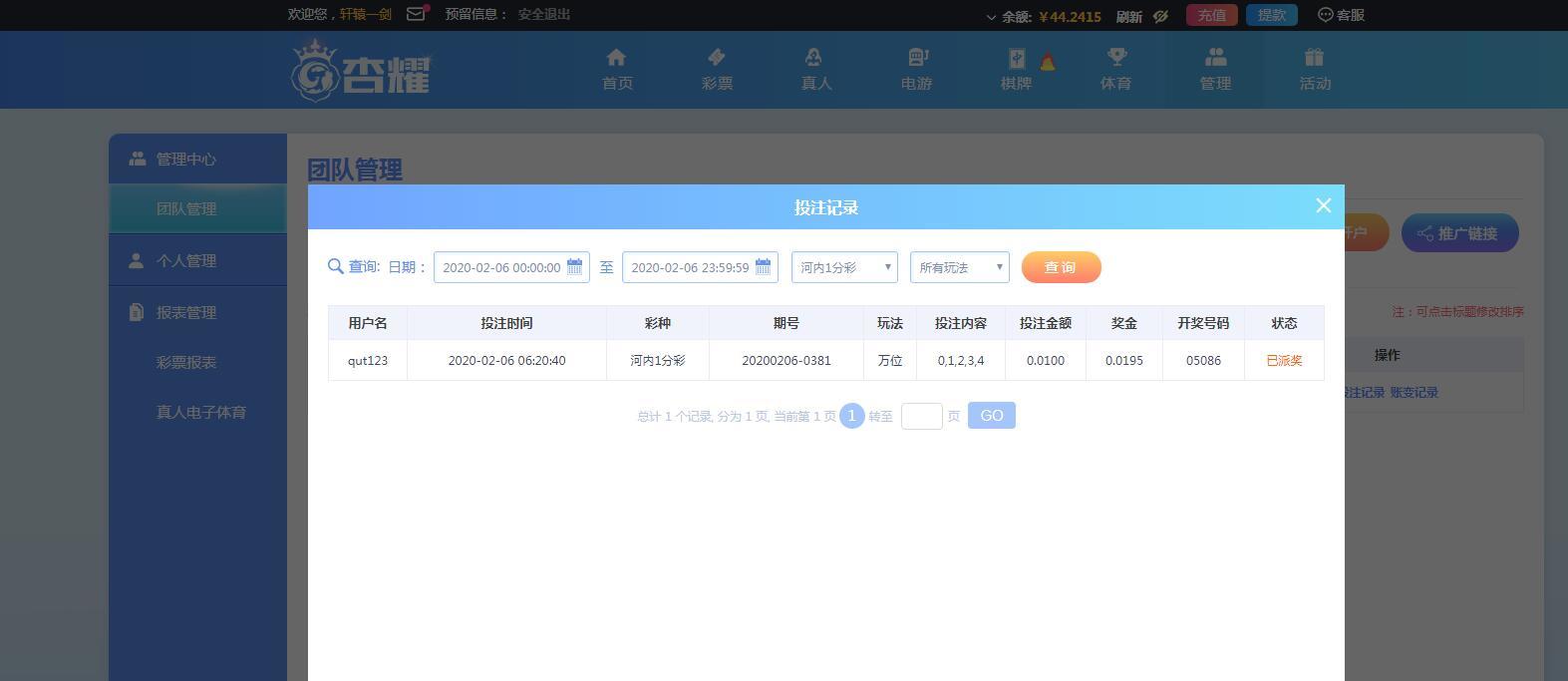
Task: Open the mail envelope icon in top bar
Action: click(417, 14)
